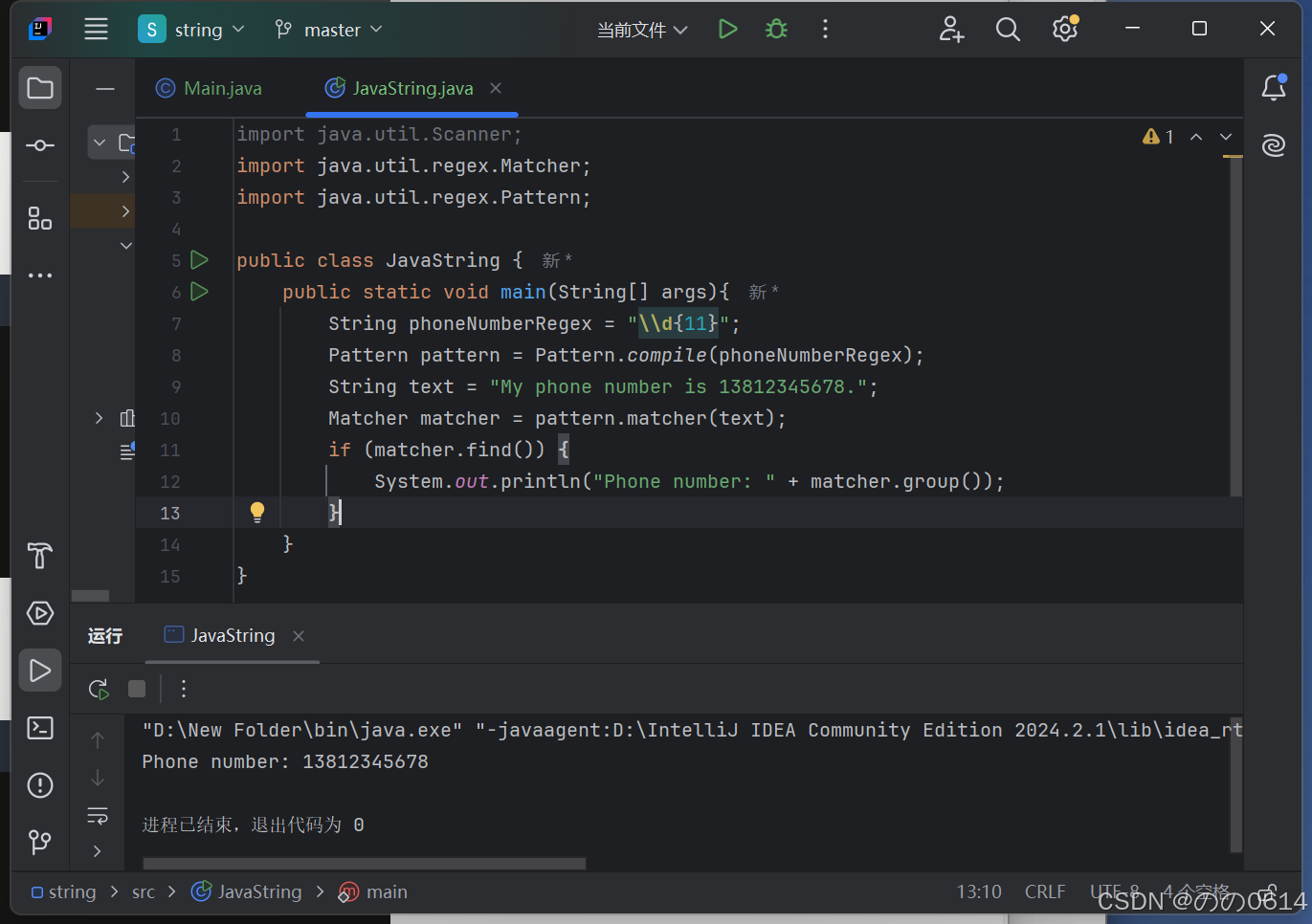Image resolution: width=1312 pixels, height=924 pixels.
Task: Open Search Everywhere with the magnifier icon
Action: [1008, 29]
